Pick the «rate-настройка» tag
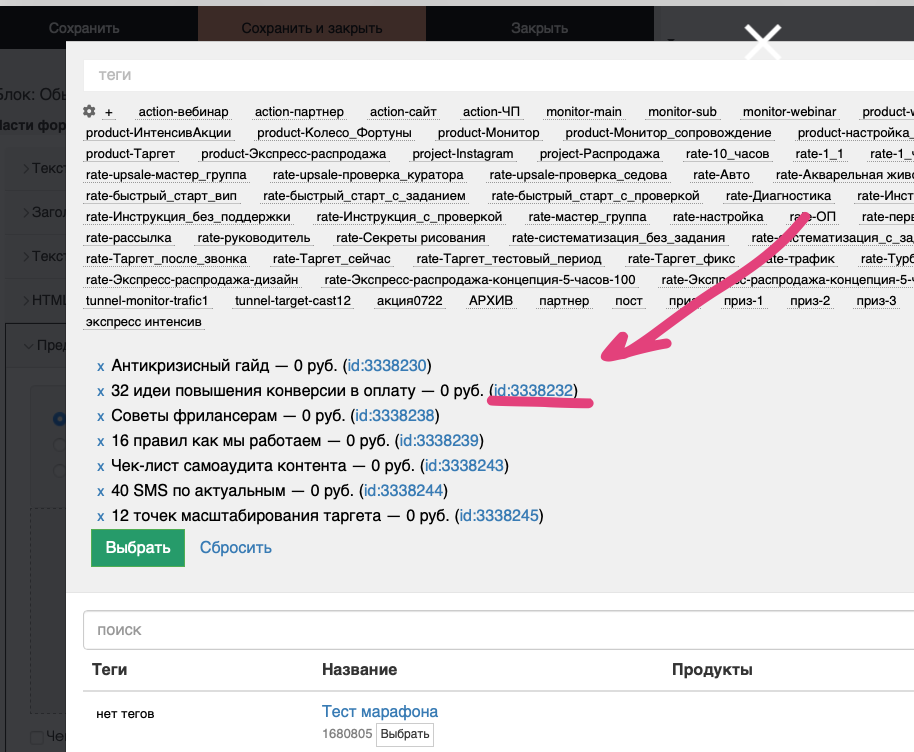 [x=718, y=217]
